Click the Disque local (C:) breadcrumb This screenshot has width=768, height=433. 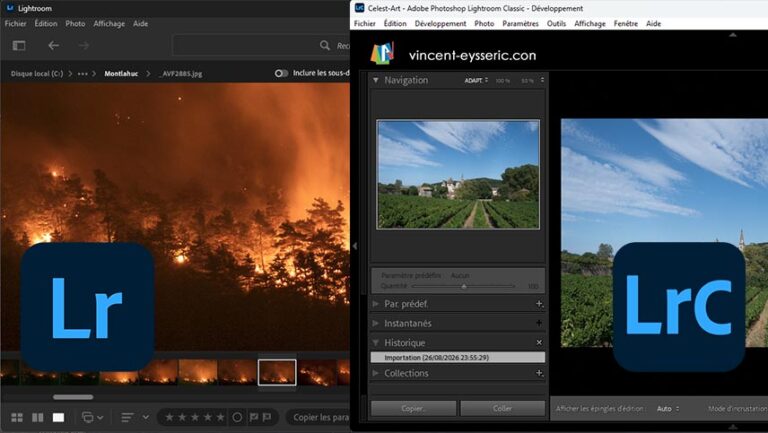point(37,73)
